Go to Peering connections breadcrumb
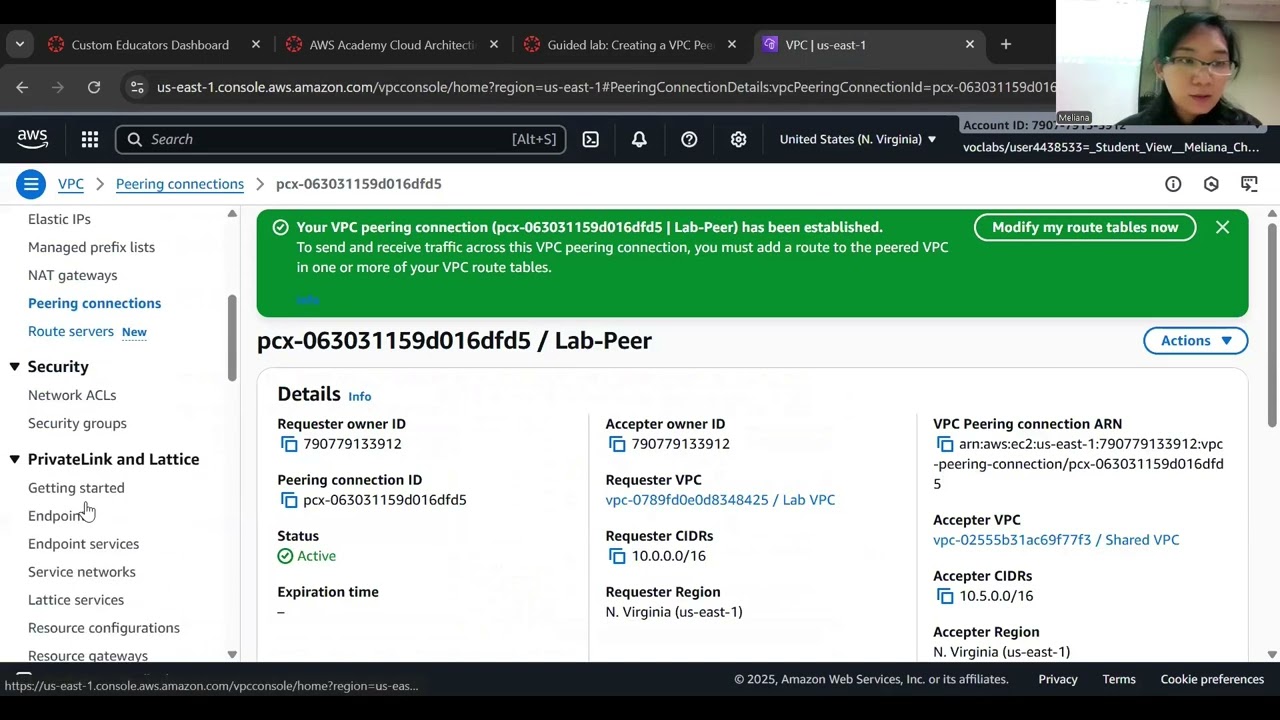This screenshot has height=720, width=1280. 180,184
